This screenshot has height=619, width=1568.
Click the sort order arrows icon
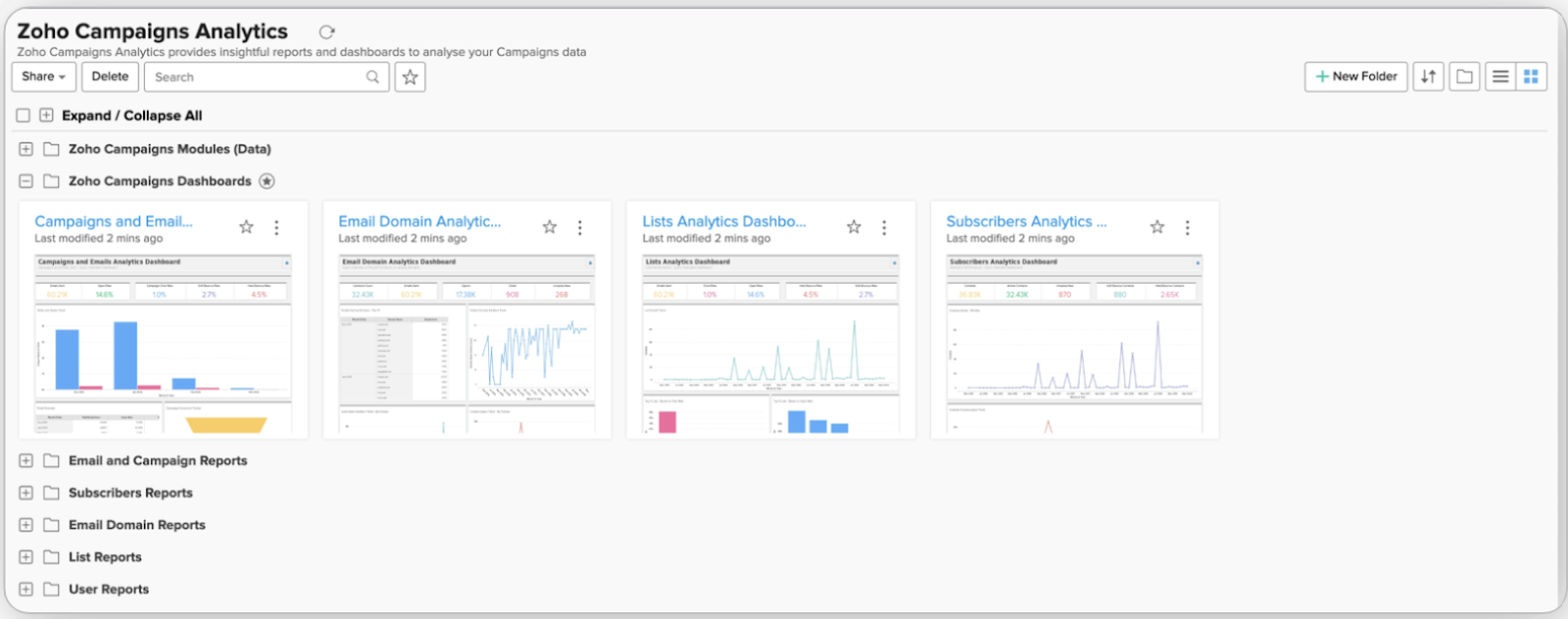(x=1428, y=76)
